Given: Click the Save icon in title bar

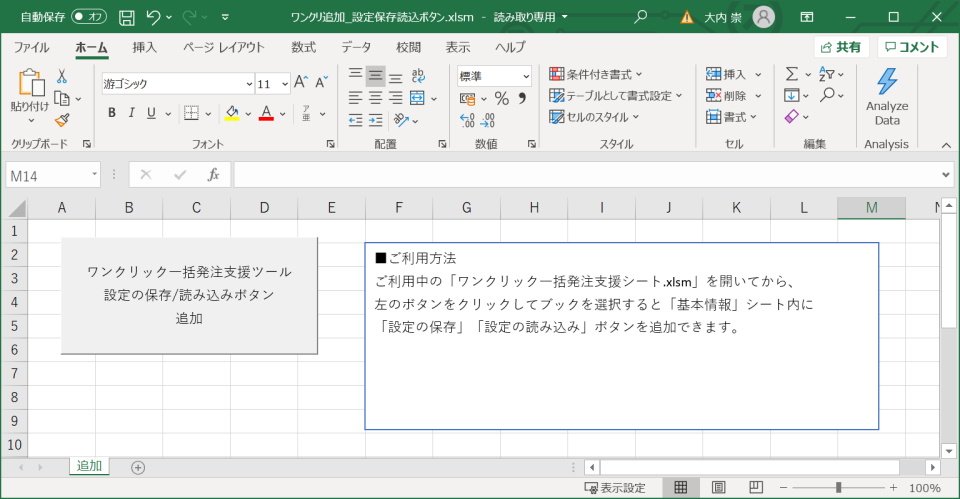Looking at the screenshot, I should point(127,17).
